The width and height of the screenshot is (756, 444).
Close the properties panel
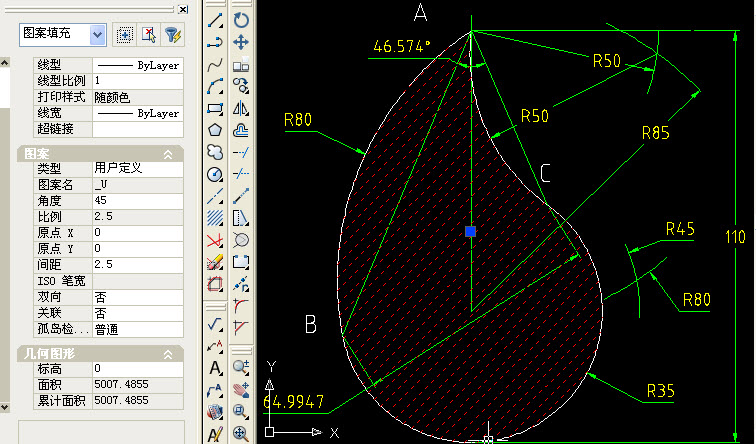pyautogui.click(x=183, y=9)
